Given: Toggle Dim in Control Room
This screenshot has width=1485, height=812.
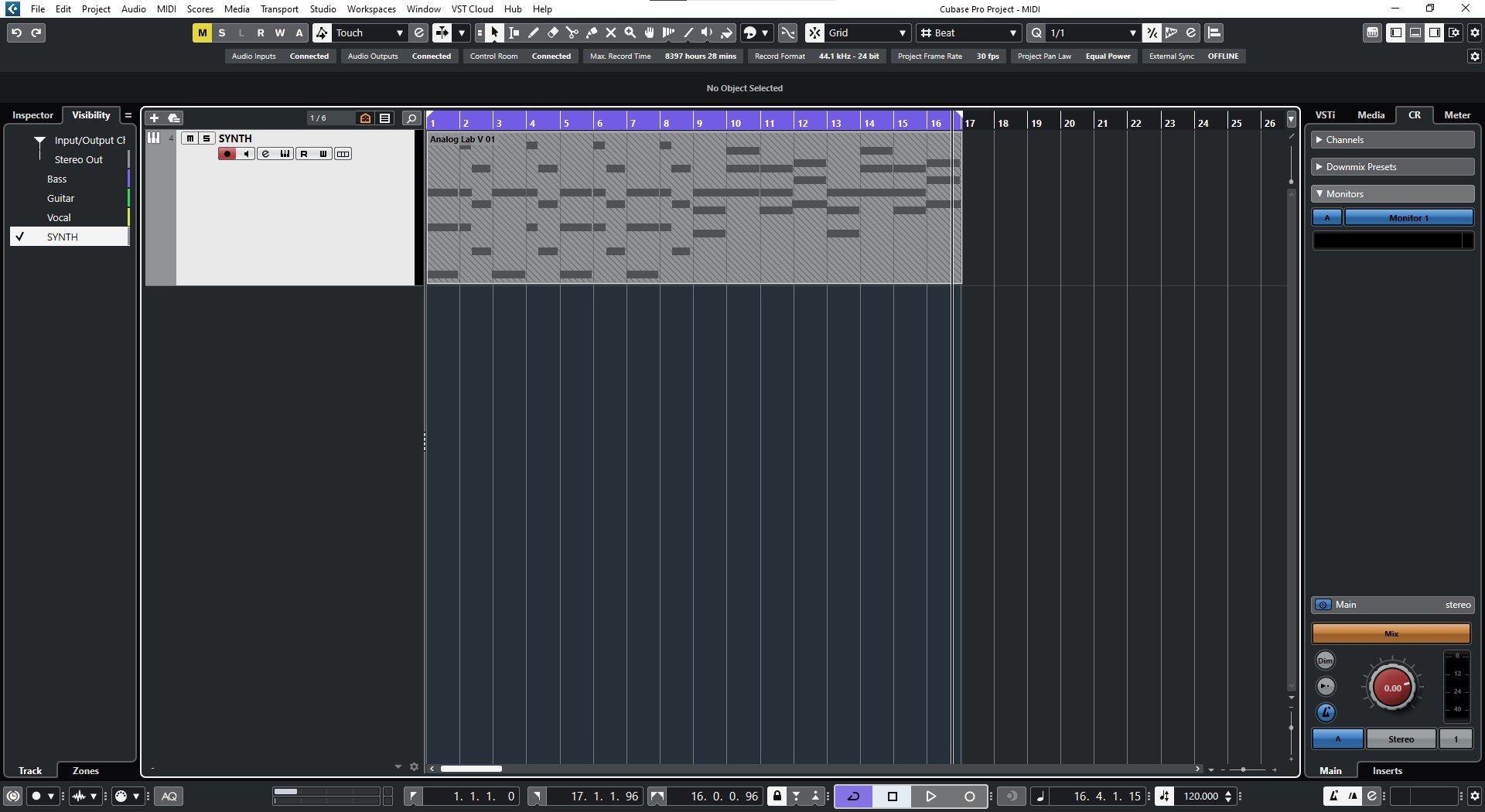Looking at the screenshot, I should [1325, 660].
